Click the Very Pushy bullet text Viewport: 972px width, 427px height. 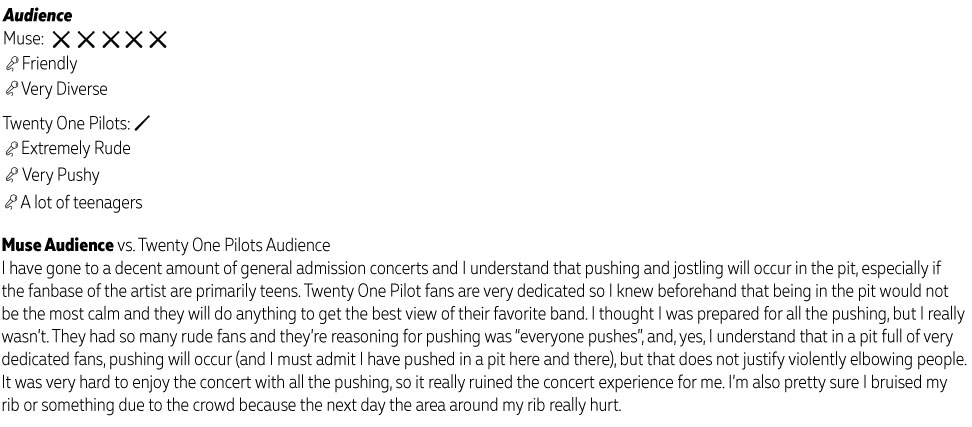click(x=60, y=175)
